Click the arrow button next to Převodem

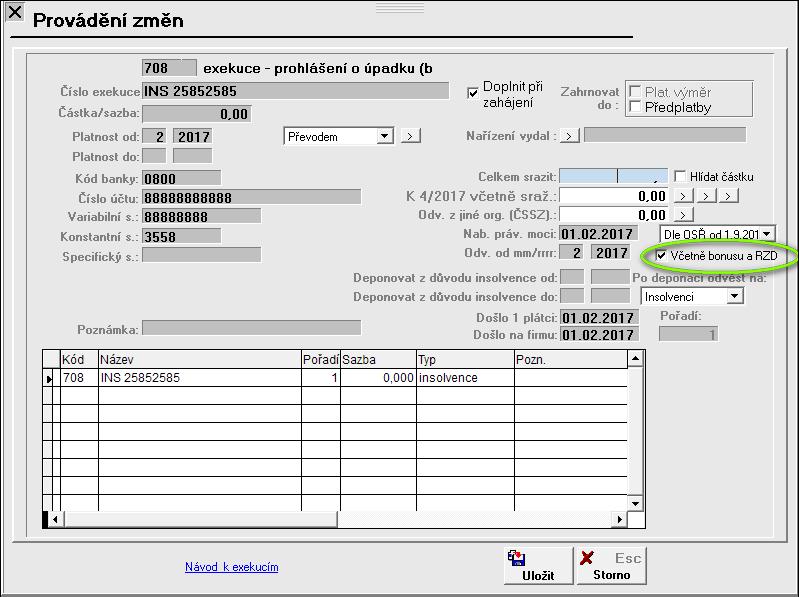411,136
